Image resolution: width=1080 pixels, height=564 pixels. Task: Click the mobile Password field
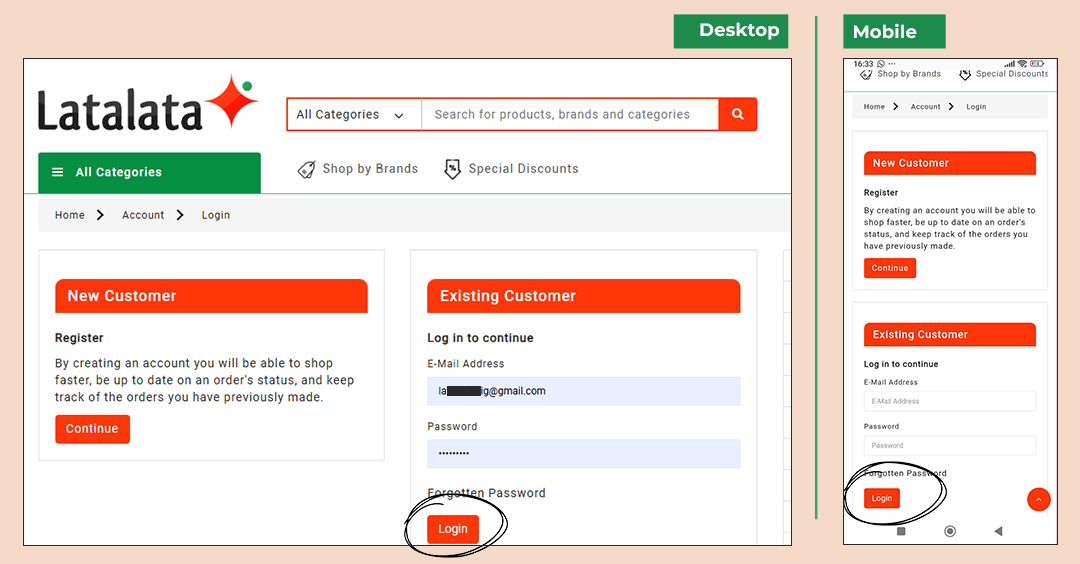[950, 446]
